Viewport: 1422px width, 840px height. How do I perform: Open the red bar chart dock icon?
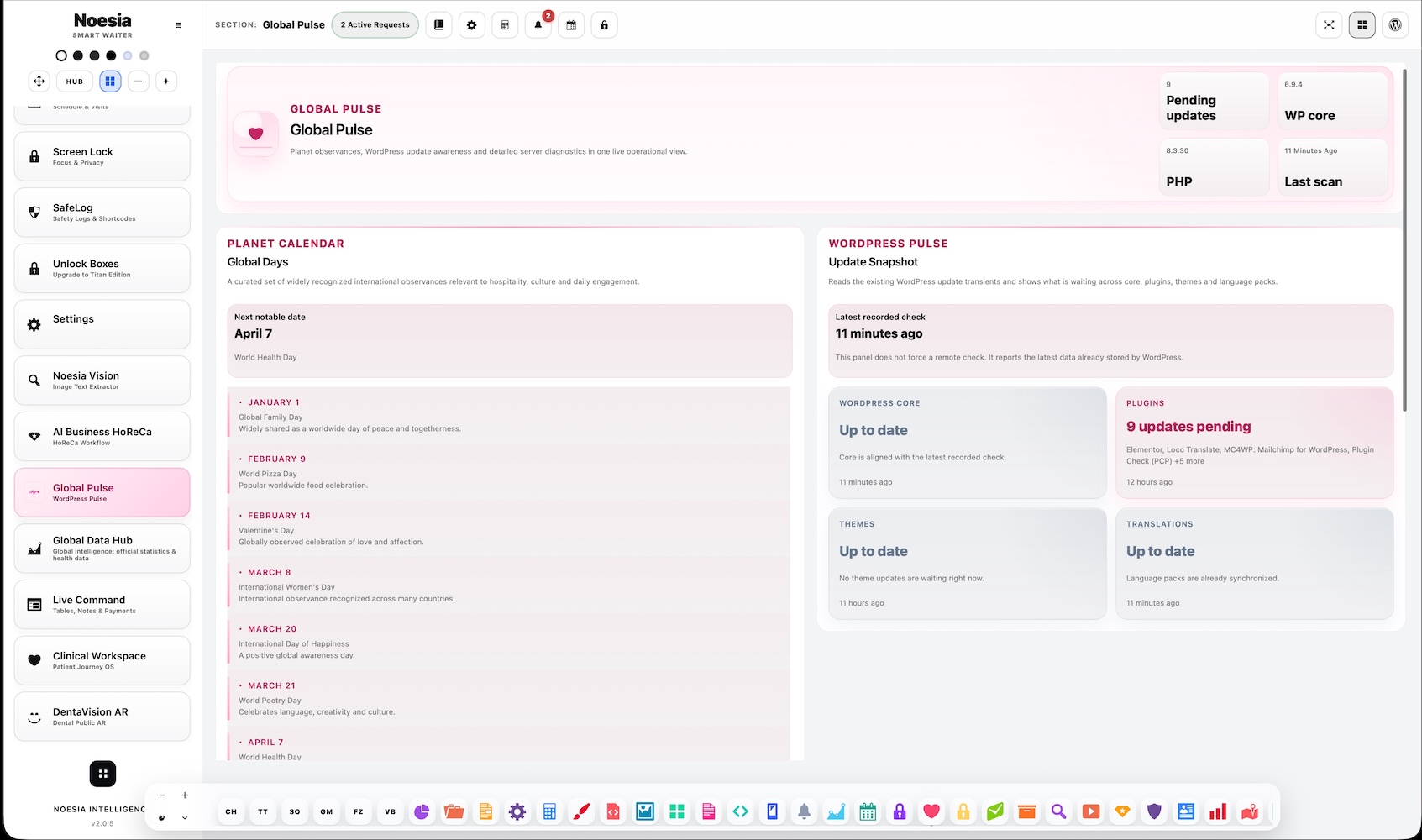1218,811
